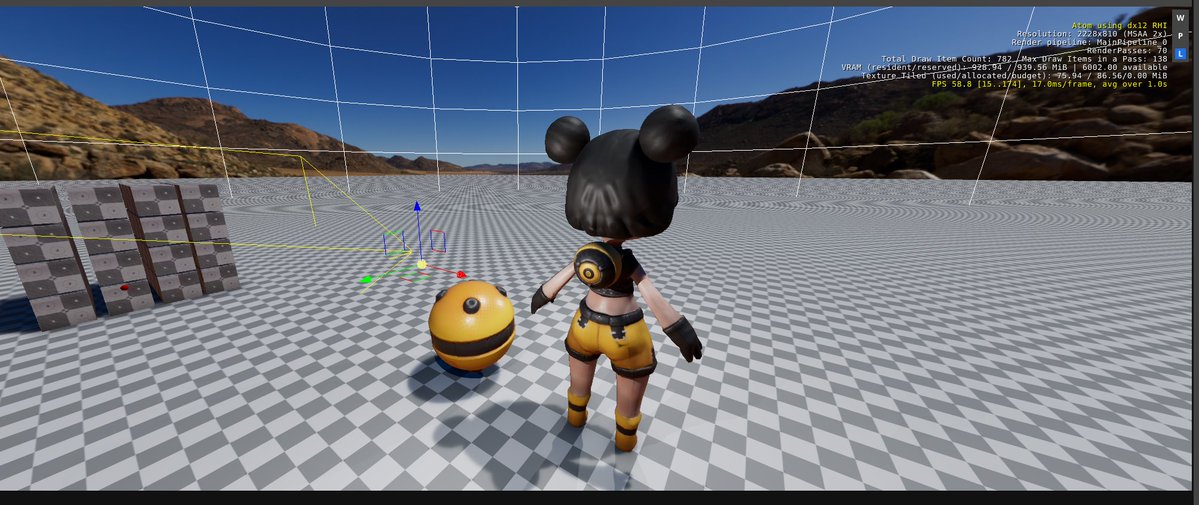
Task: Click the 'Resolution: 2228x810 (MSAA 2x)' line
Action: [1092, 34]
